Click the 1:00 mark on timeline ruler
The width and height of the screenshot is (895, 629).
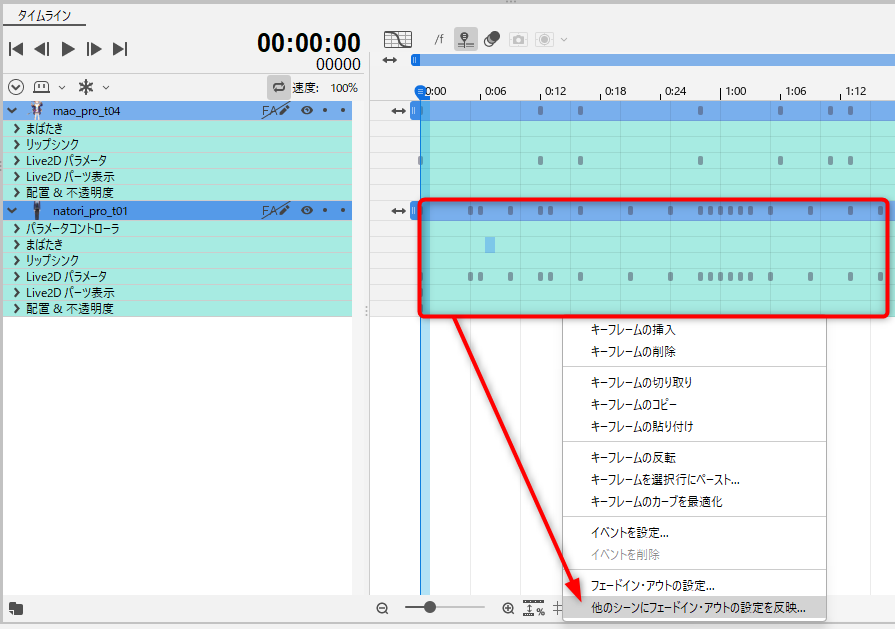[x=735, y=91]
